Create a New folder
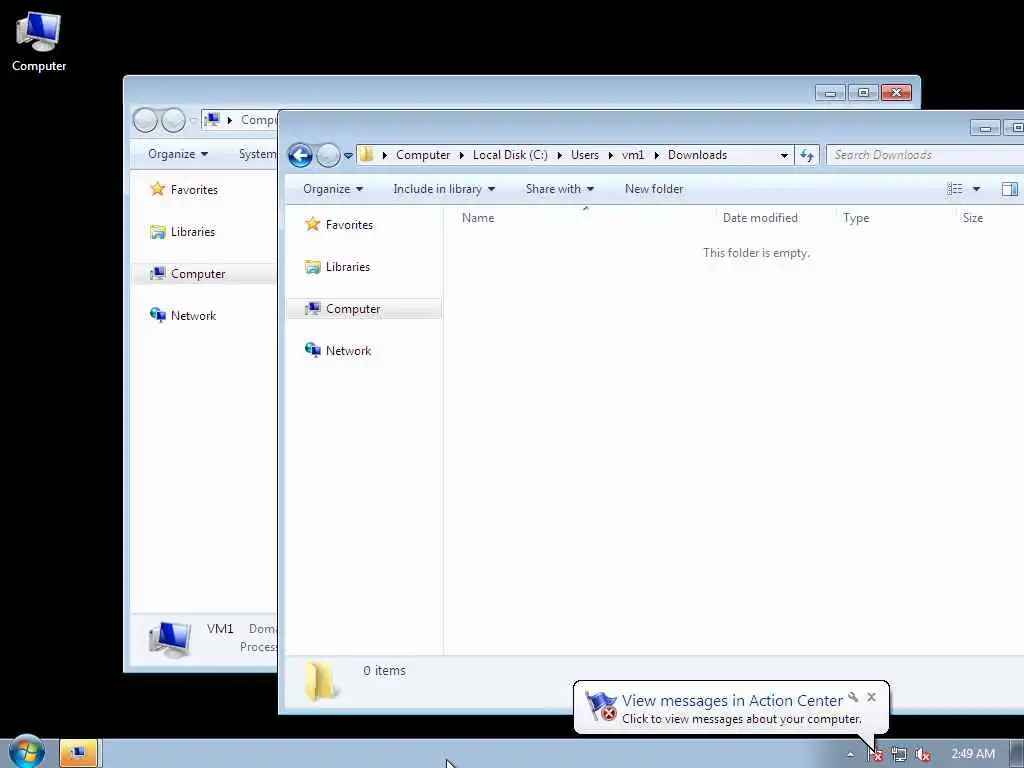This screenshot has width=1024, height=768. click(x=654, y=189)
